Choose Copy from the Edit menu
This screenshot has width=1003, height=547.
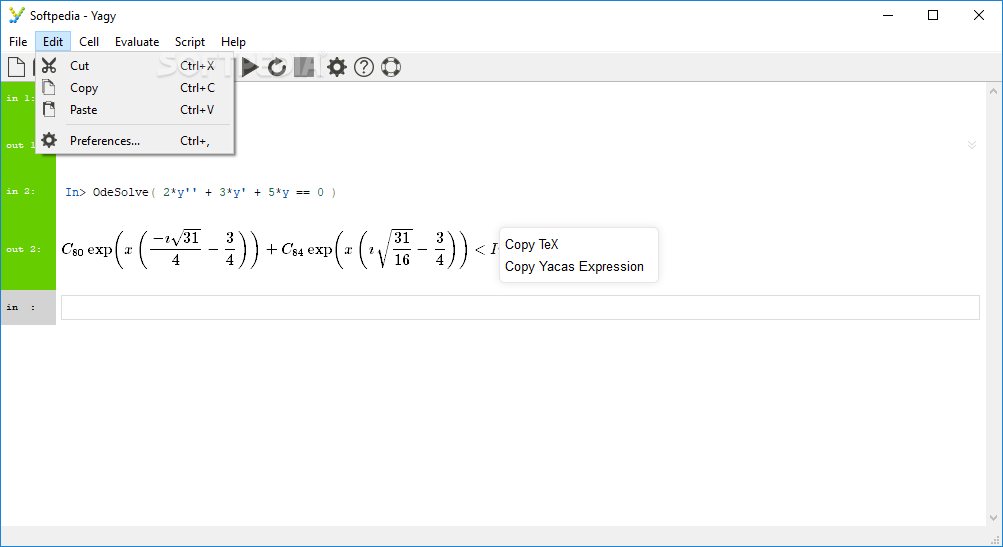point(135,88)
